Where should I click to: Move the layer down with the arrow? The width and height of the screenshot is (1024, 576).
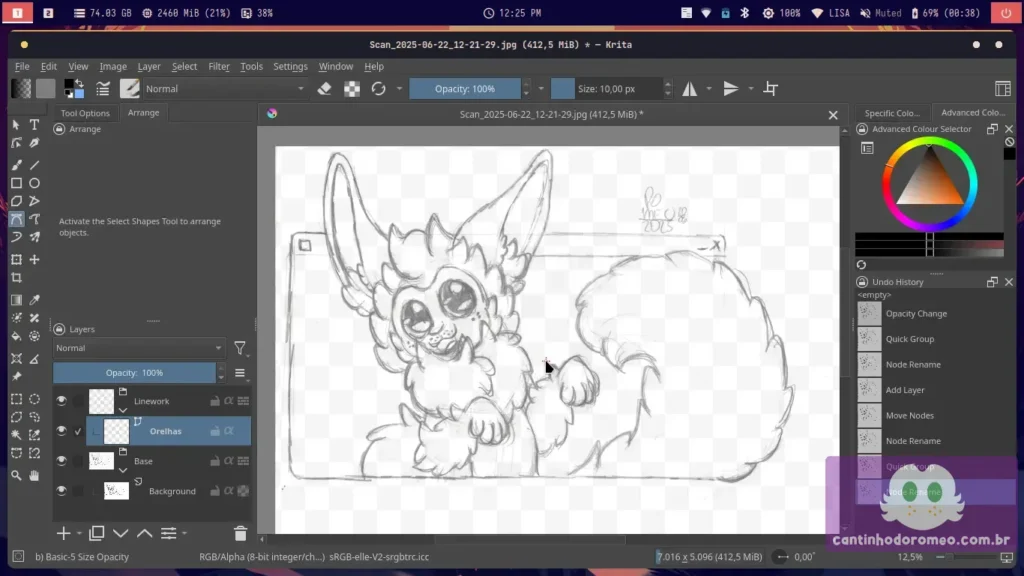pyautogui.click(x=121, y=534)
